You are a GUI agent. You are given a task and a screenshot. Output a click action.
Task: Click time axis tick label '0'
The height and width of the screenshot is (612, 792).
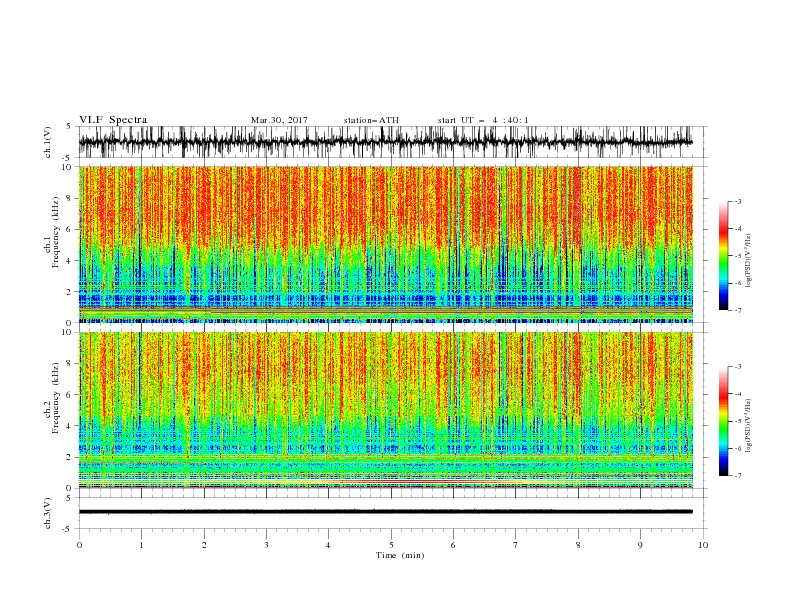click(79, 545)
